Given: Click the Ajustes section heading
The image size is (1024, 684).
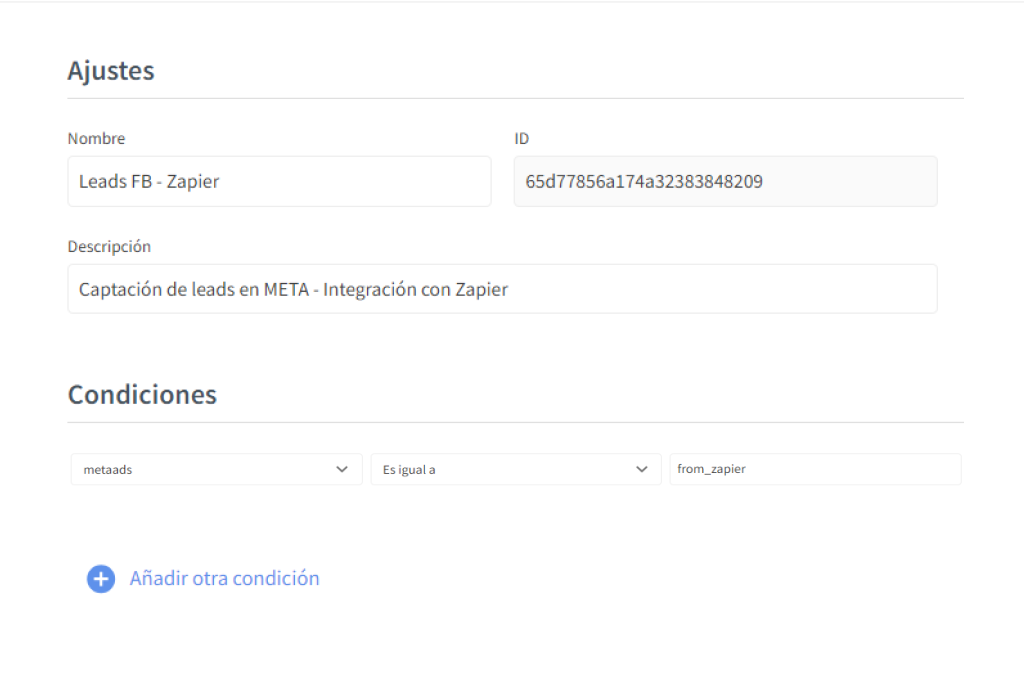Looking at the screenshot, I should click(111, 71).
